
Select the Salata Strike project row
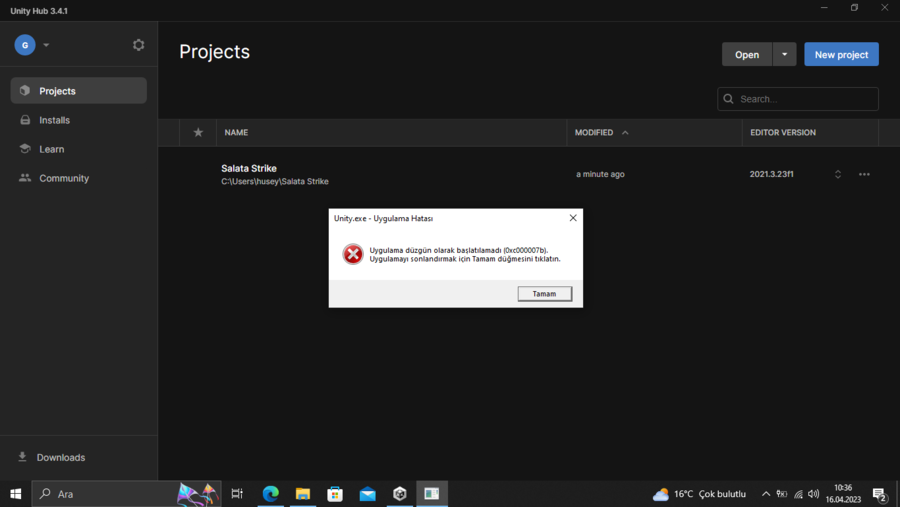click(529, 174)
